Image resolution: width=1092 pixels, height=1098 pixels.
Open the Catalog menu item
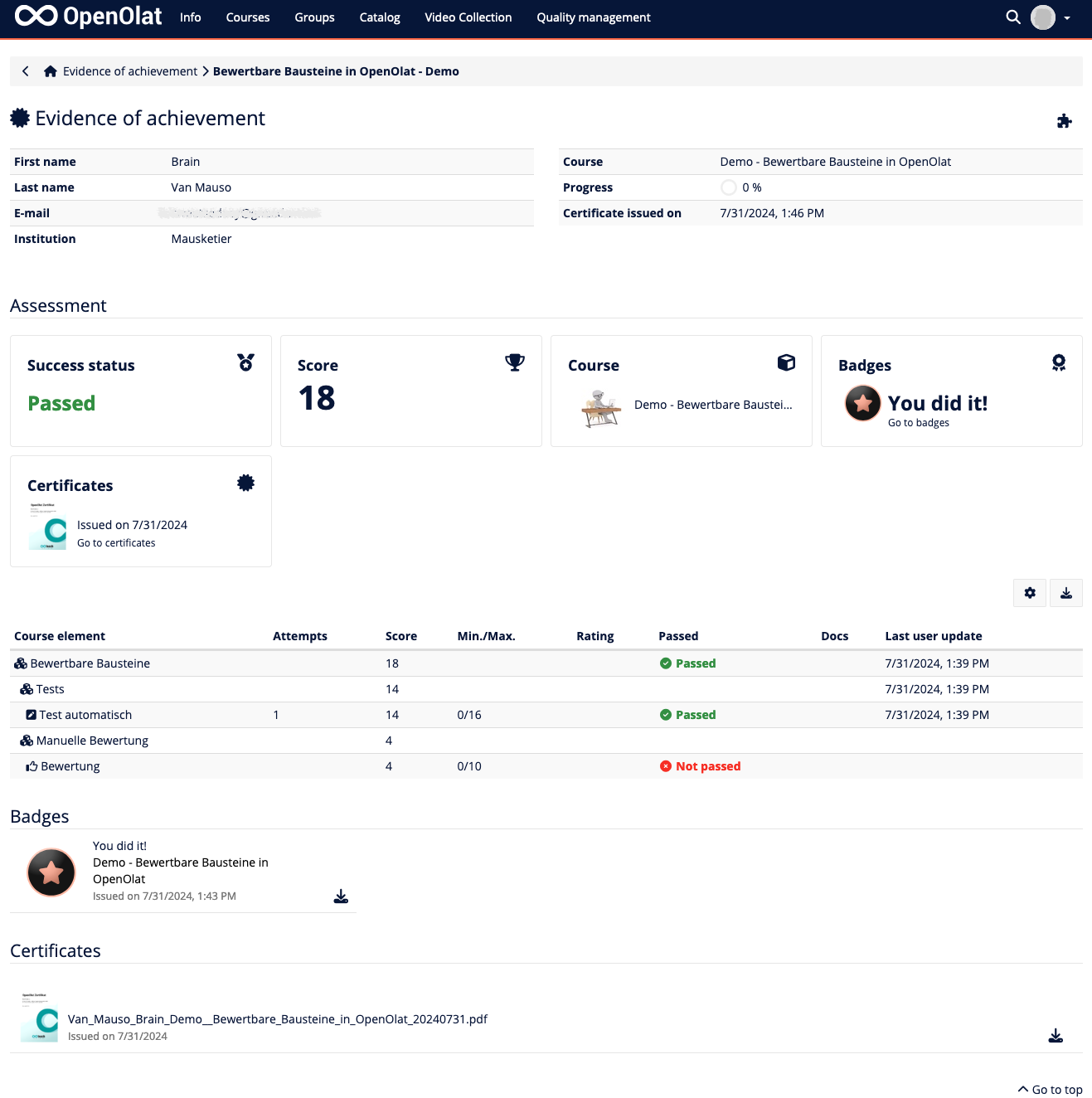(380, 17)
